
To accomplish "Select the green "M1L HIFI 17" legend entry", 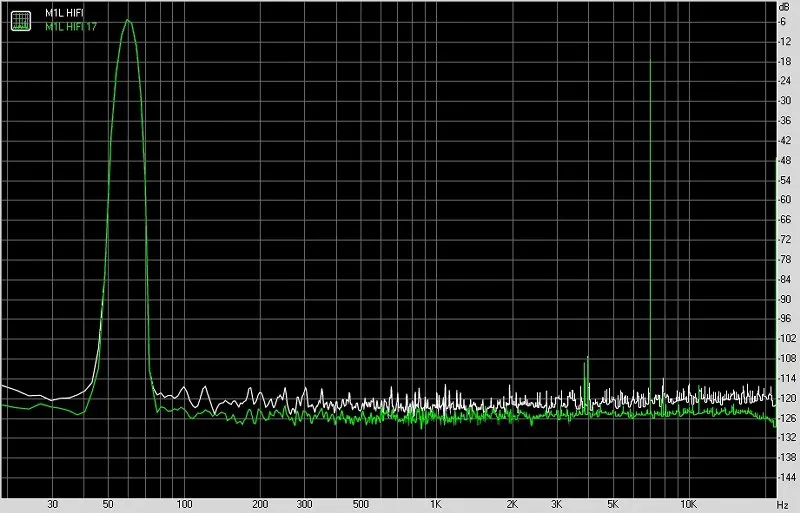I will point(71,27).
